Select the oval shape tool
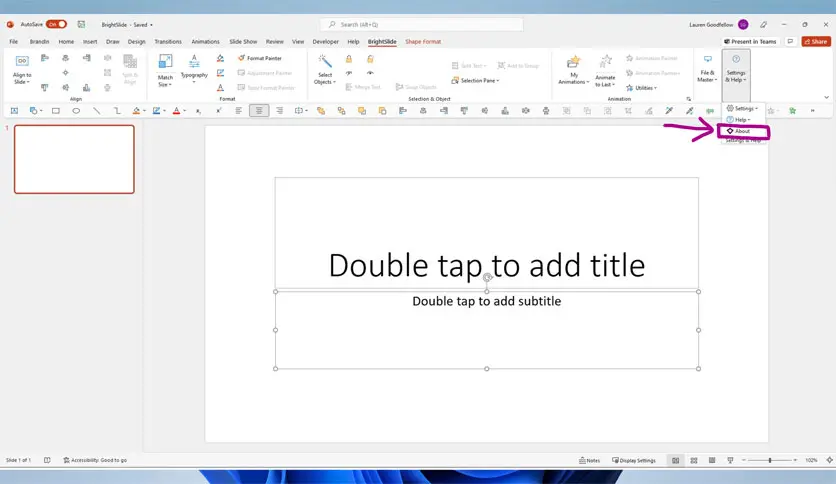Viewport: 836px width, 484px height. pos(76,111)
